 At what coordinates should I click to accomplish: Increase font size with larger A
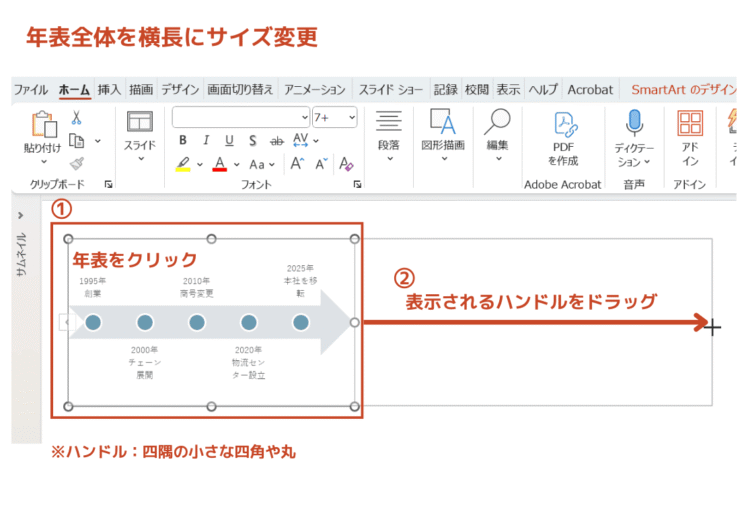pos(297,164)
